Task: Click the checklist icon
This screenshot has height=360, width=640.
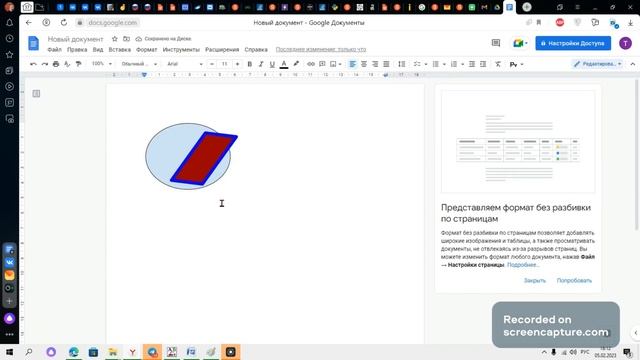Action: (x=417, y=64)
